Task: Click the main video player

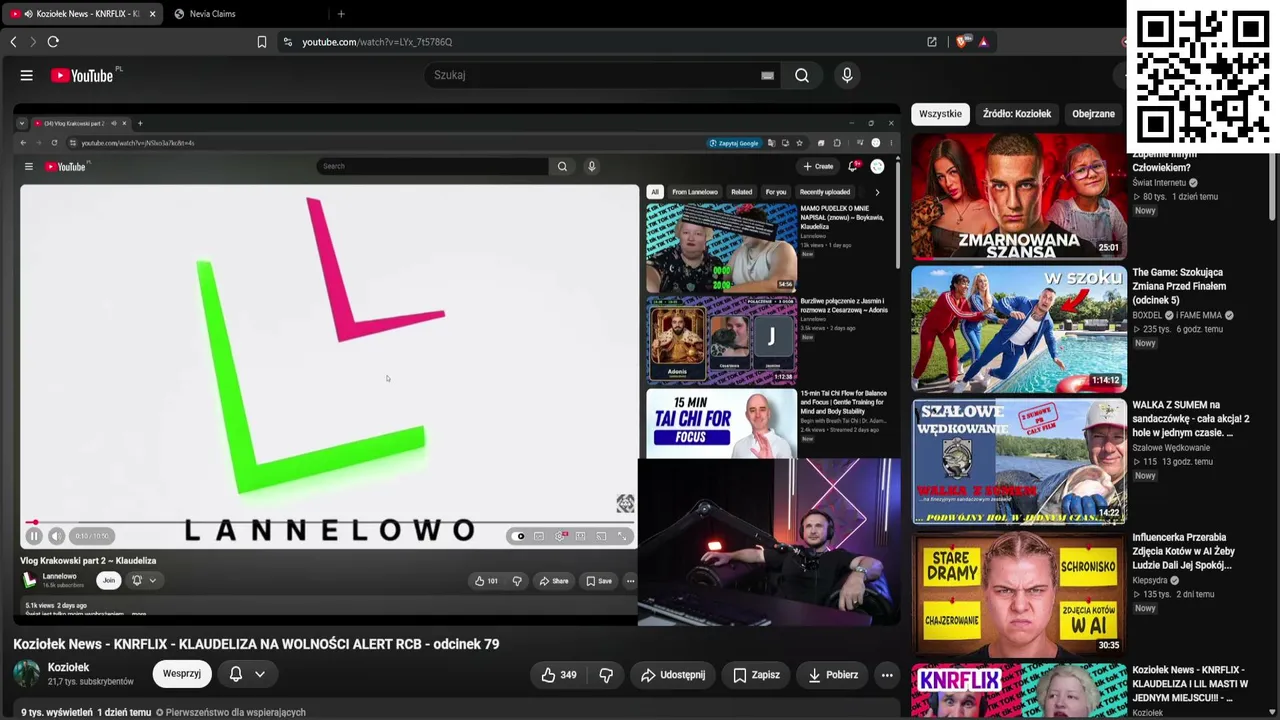Action: point(456,365)
